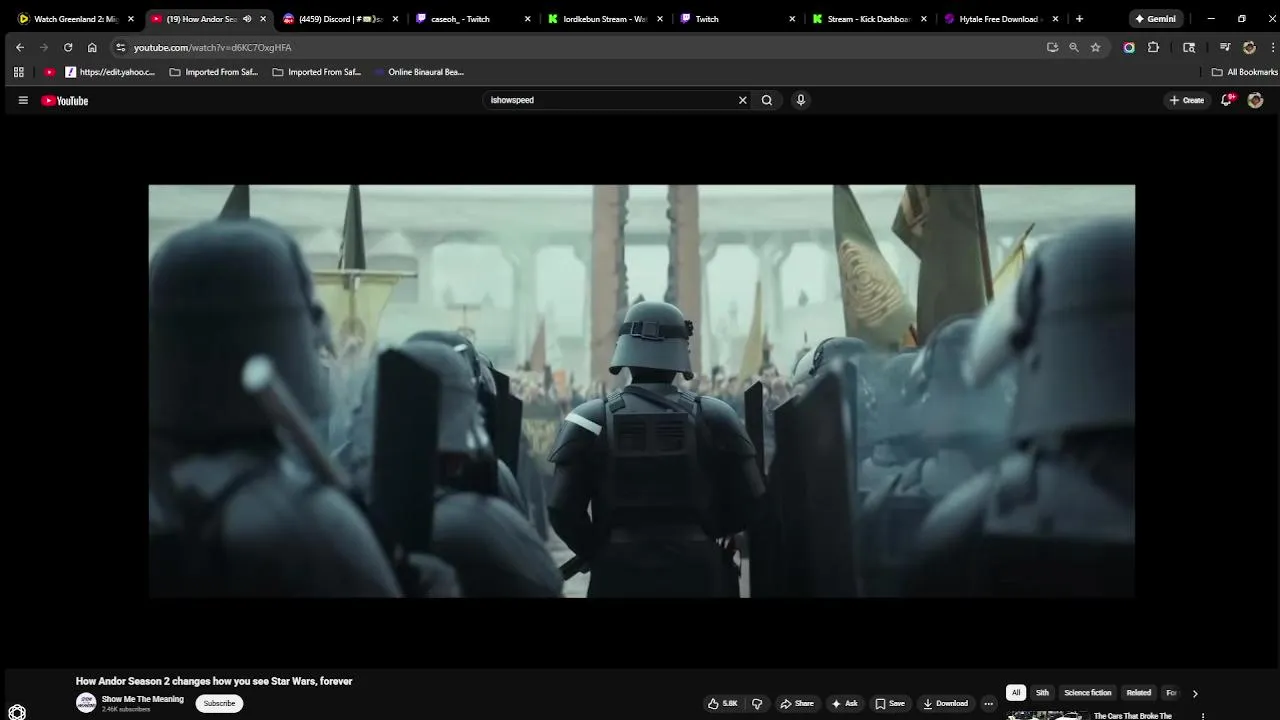
Task: Open the browser extensions puzzle icon
Action: (x=1153, y=47)
